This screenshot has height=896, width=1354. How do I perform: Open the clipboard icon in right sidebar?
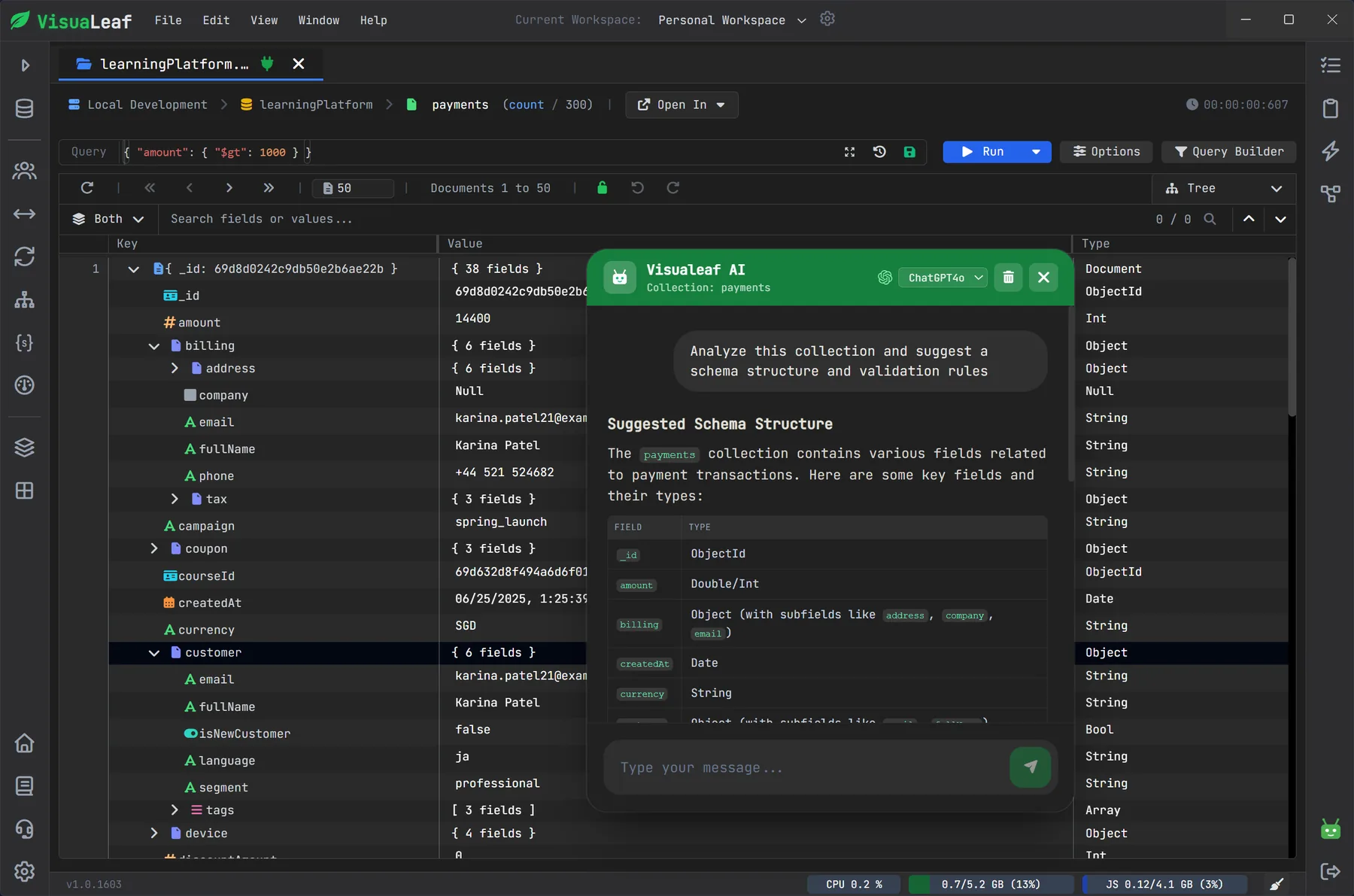click(x=1330, y=108)
